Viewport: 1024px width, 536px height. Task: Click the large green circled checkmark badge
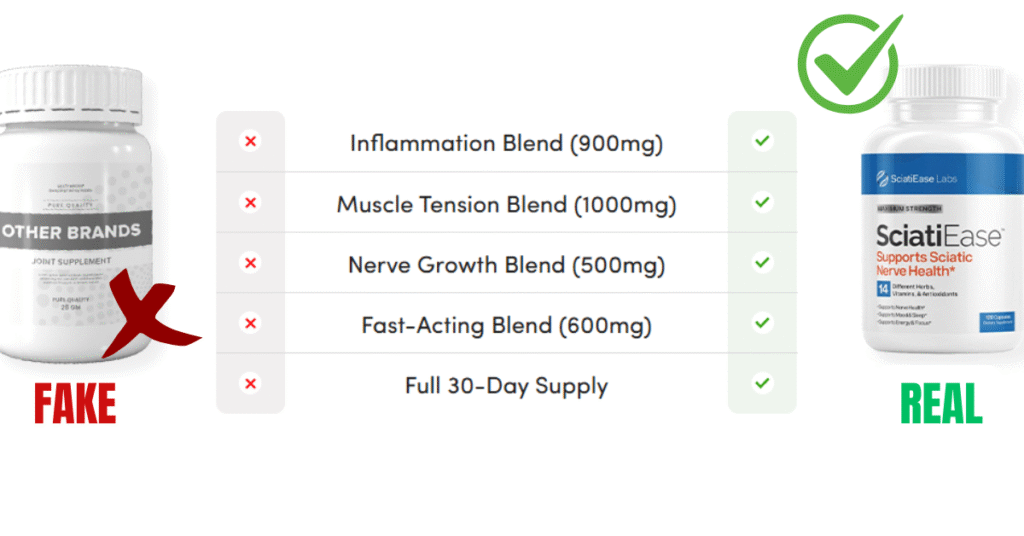[x=849, y=63]
